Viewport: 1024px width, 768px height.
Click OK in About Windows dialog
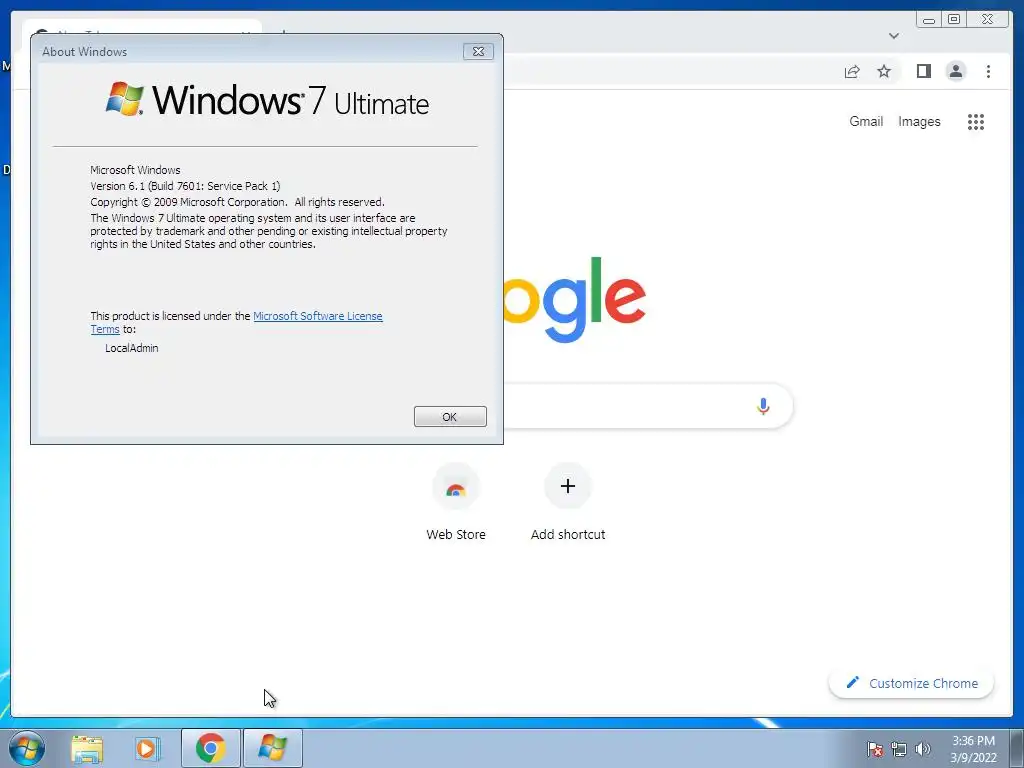pos(450,417)
